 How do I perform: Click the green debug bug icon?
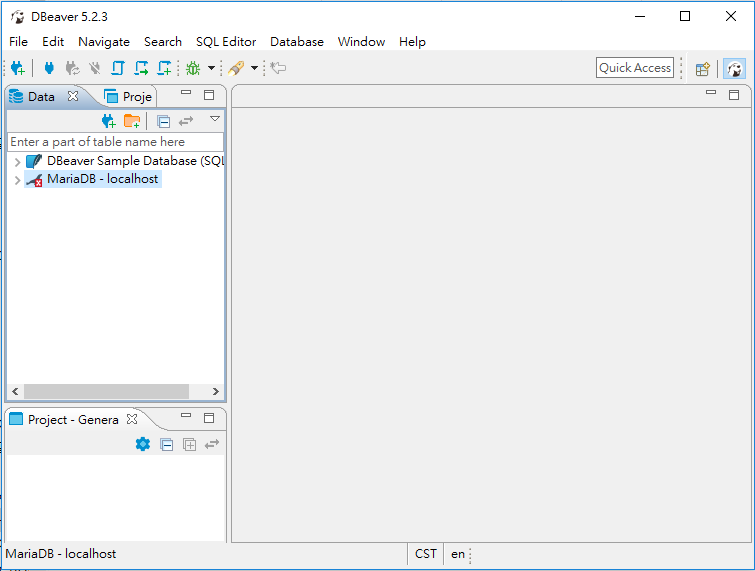193,68
